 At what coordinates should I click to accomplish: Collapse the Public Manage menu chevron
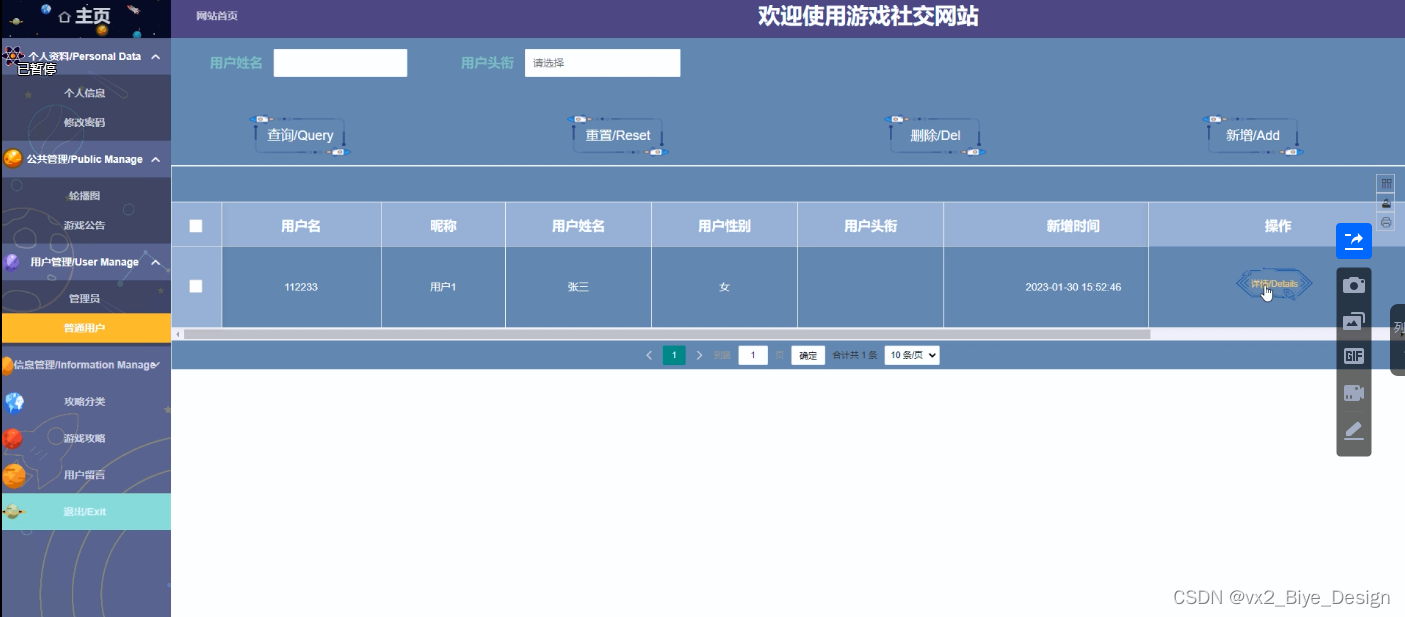point(156,159)
